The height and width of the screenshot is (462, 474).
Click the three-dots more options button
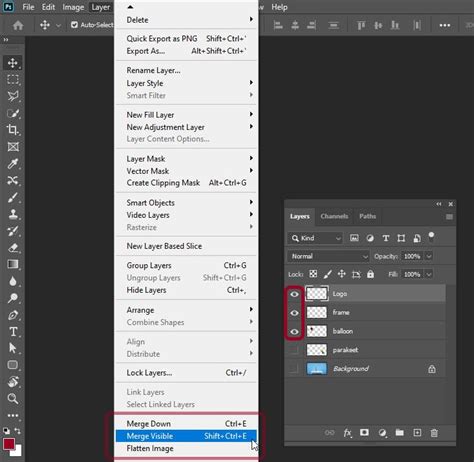click(x=445, y=25)
